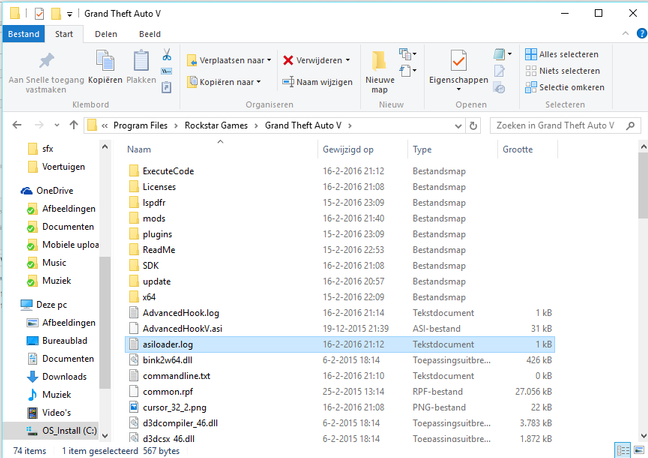648x458 pixels.
Task: Click the New item icon
Action: click(x=405, y=54)
